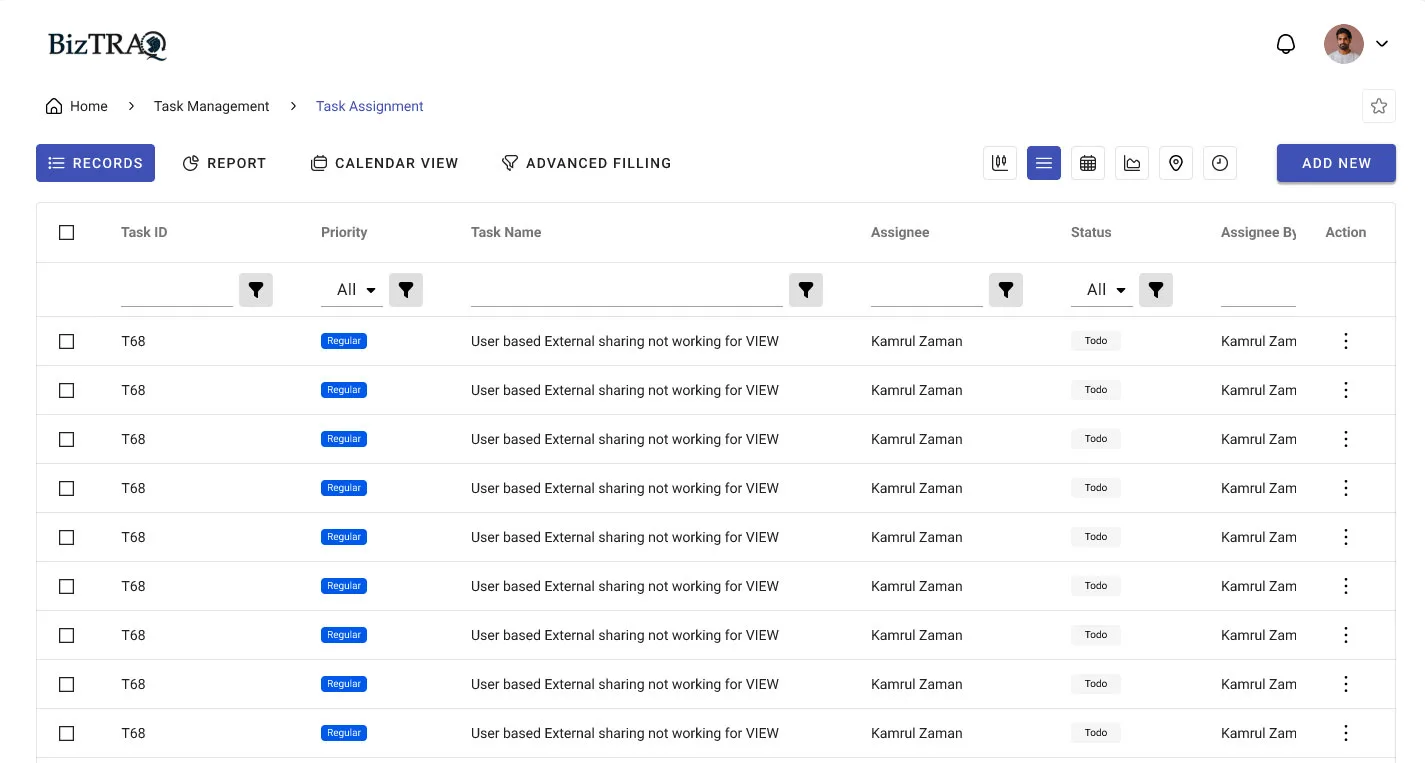Tick the checkbox on the third T68 row
This screenshot has width=1425, height=763.
[67, 439]
